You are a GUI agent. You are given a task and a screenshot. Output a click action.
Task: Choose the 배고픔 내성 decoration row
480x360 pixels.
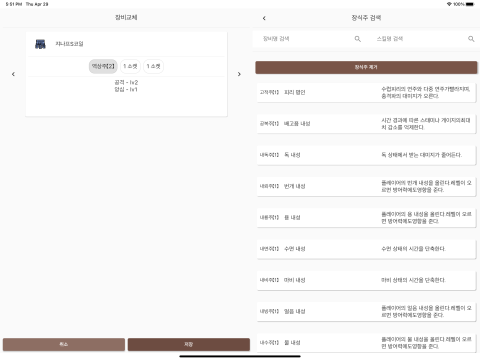(x=366, y=124)
